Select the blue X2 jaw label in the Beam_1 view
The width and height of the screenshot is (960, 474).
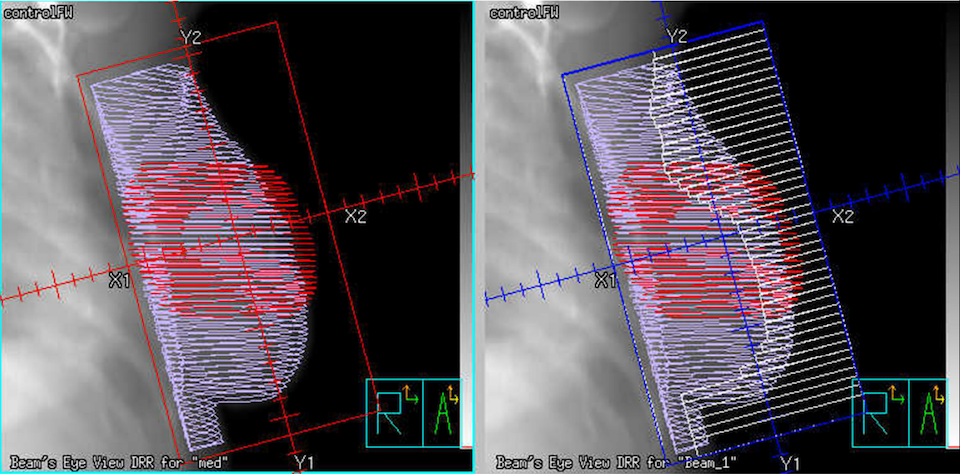(843, 216)
